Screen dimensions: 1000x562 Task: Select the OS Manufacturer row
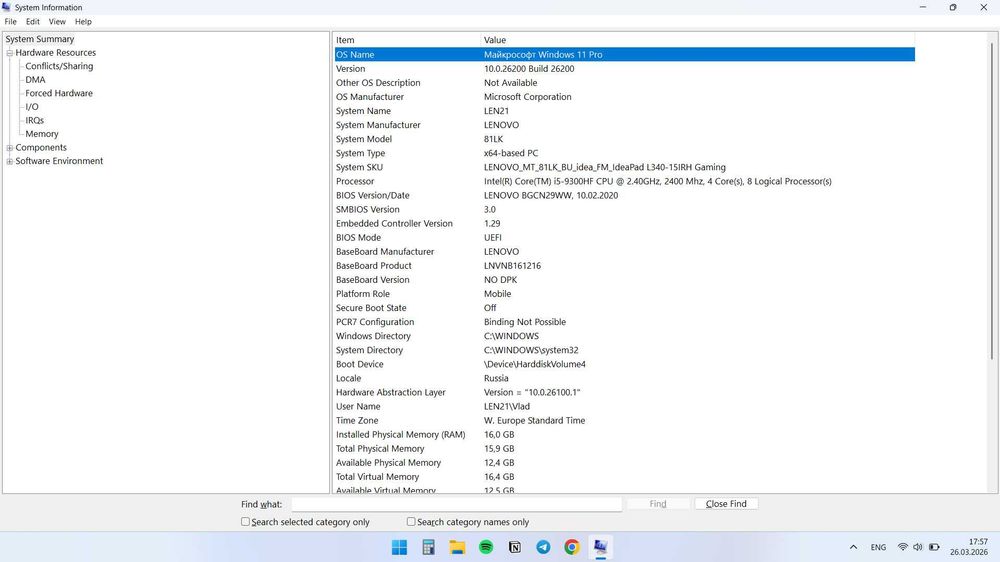coord(625,97)
